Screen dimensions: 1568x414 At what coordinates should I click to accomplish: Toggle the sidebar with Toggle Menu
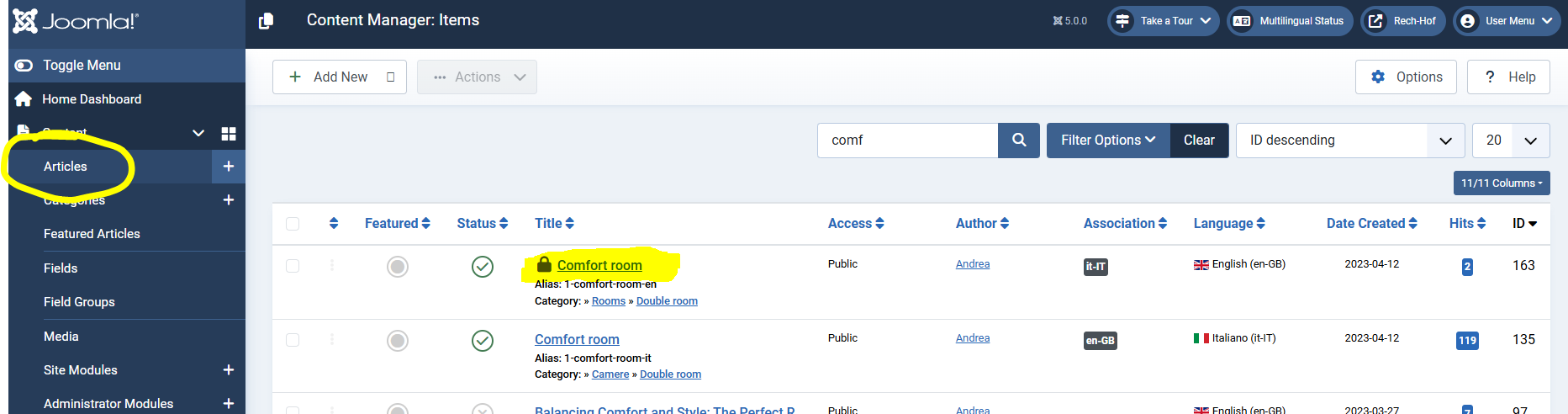point(82,66)
